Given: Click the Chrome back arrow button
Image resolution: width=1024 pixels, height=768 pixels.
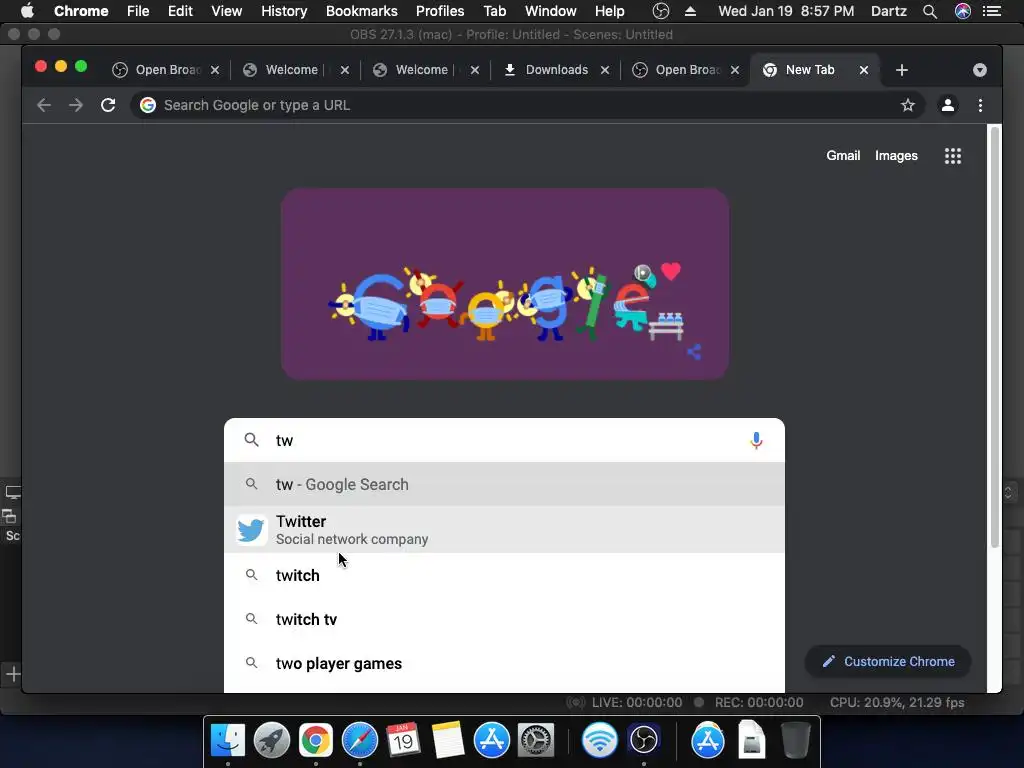Looking at the screenshot, I should tap(44, 105).
